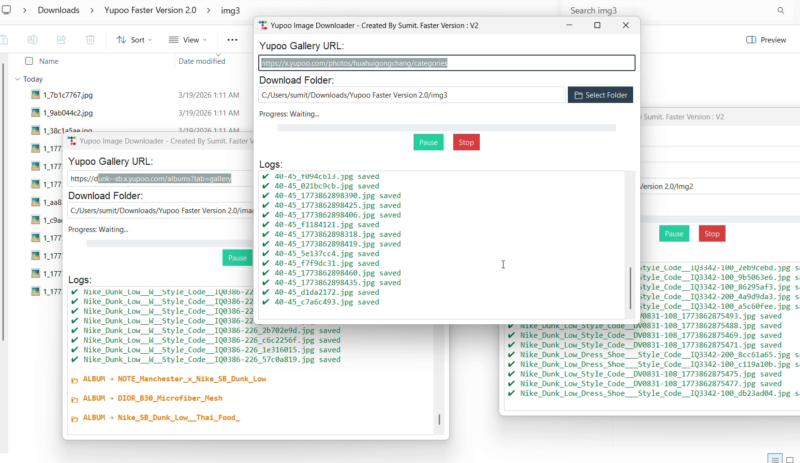Click checkmark beside 40-45_d1da2172.jpg saved
This screenshot has width=800, height=463.
click(x=265, y=292)
